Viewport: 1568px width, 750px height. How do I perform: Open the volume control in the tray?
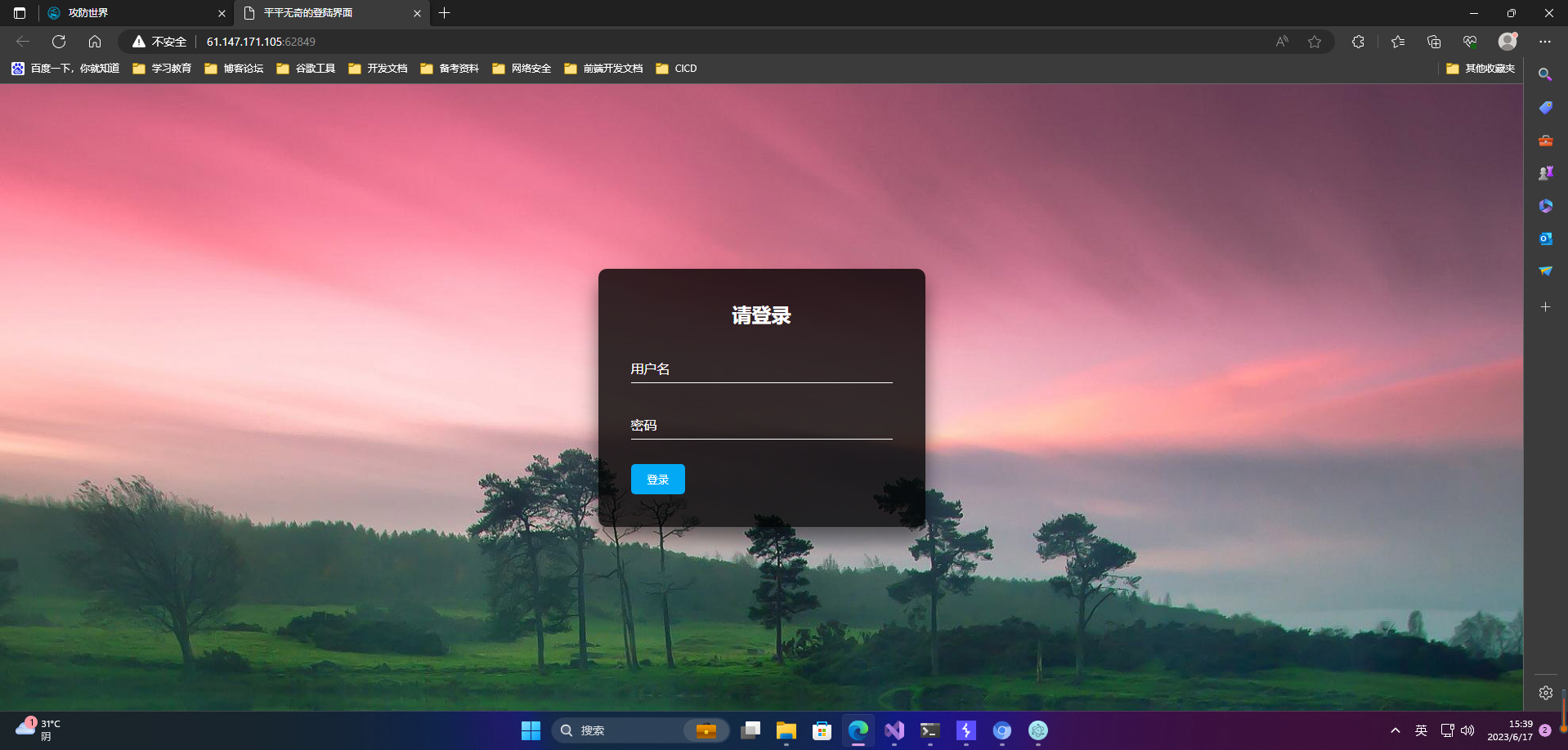click(1467, 730)
